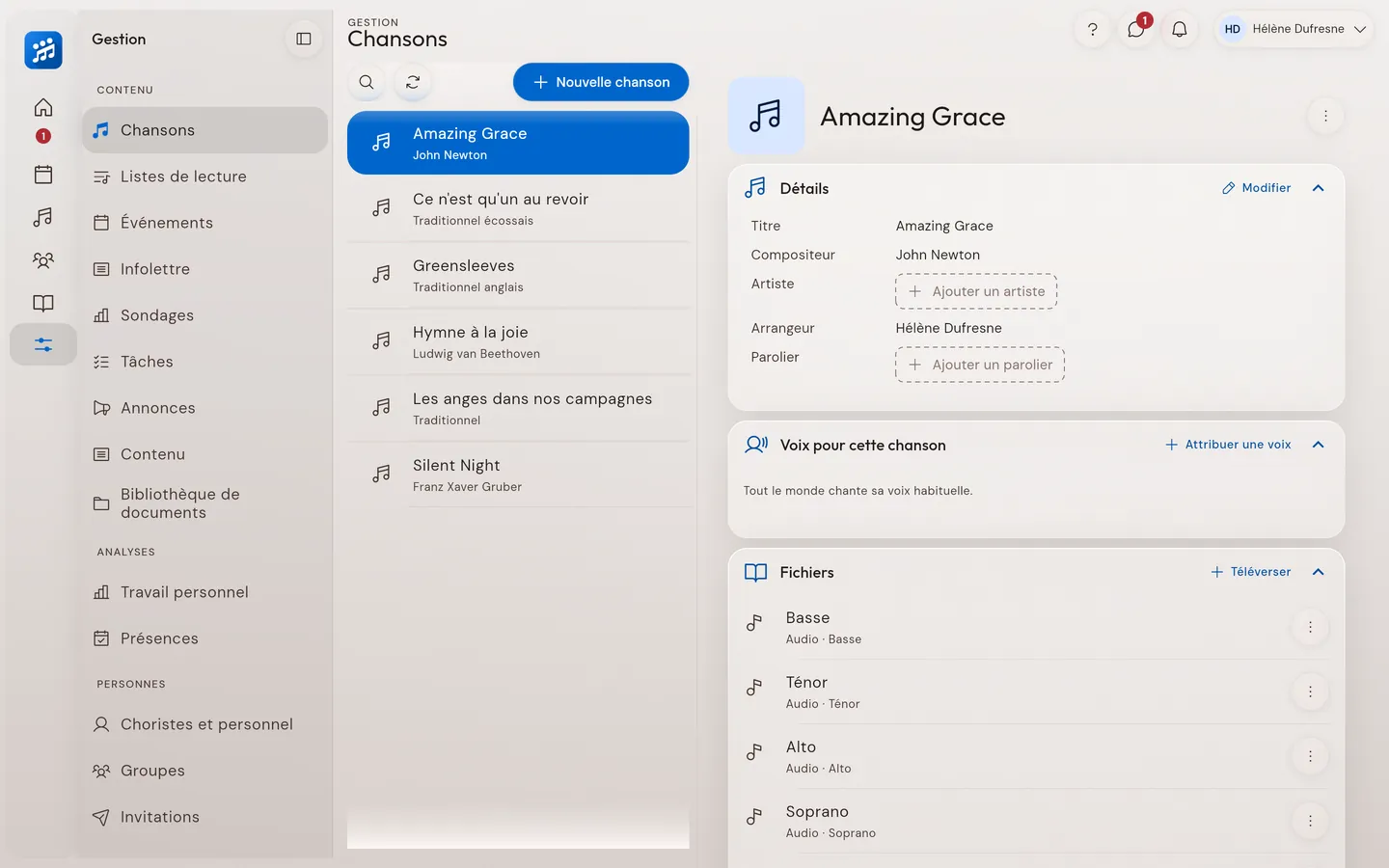This screenshot has height=868, width=1389.
Task: Open Choristes et personnel menu item
Action: coord(204,724)
